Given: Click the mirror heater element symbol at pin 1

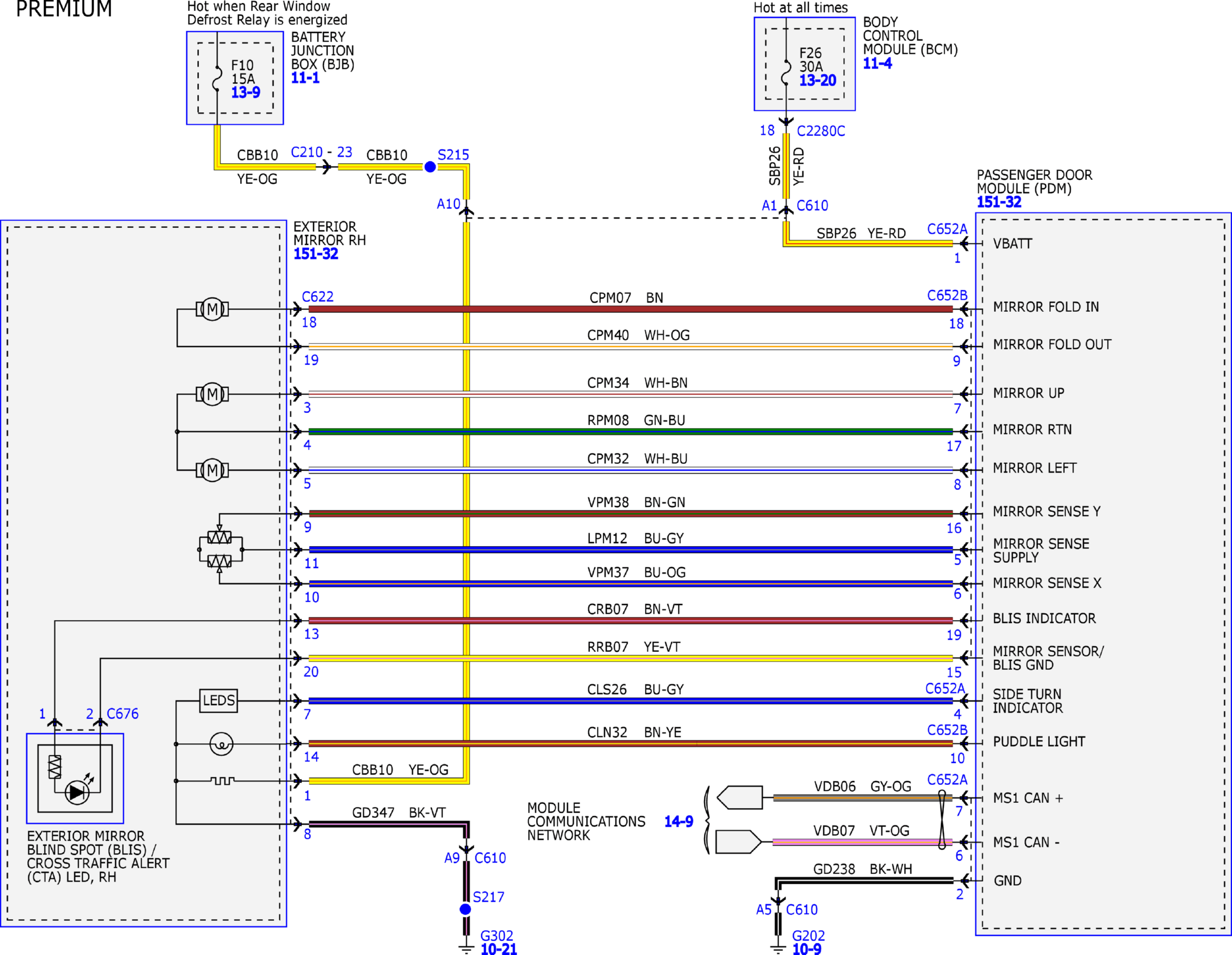Looking at the screenshot, I should click(x=223, y=781).
